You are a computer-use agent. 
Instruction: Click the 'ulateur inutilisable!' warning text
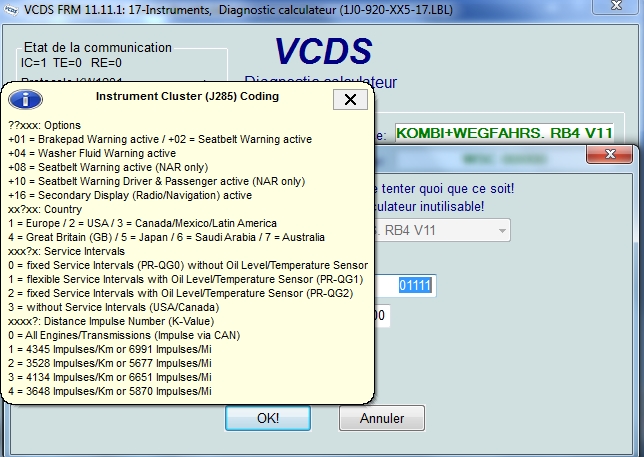coord(429,206)
